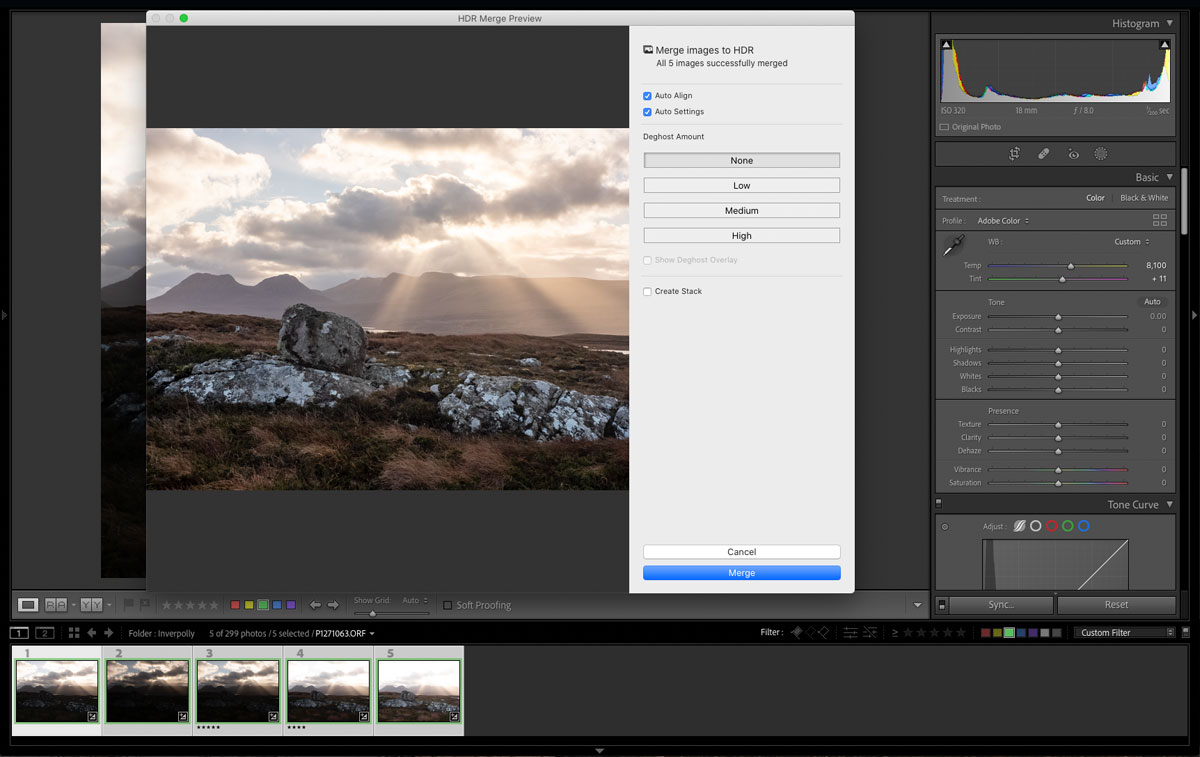Select filmstrip thumbnail number 3

click(238, 690)
